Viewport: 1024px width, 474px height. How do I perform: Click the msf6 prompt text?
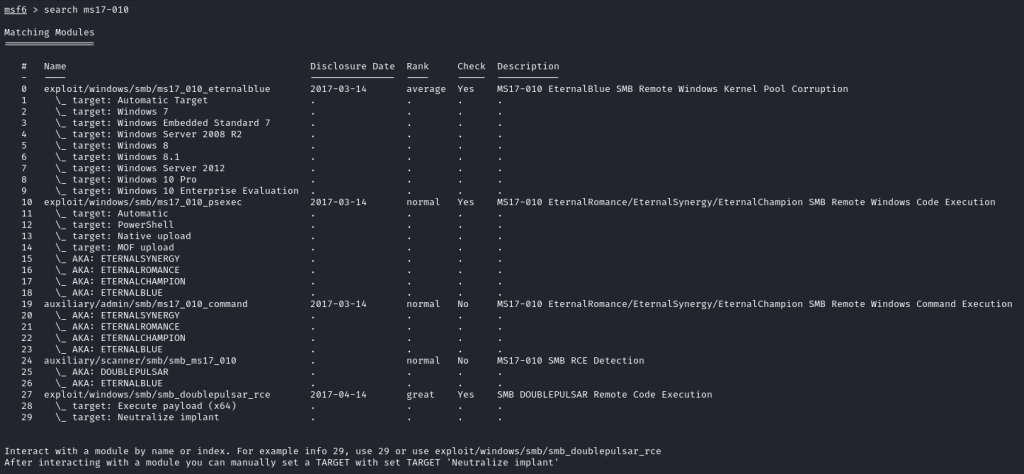tap(16, 10)
